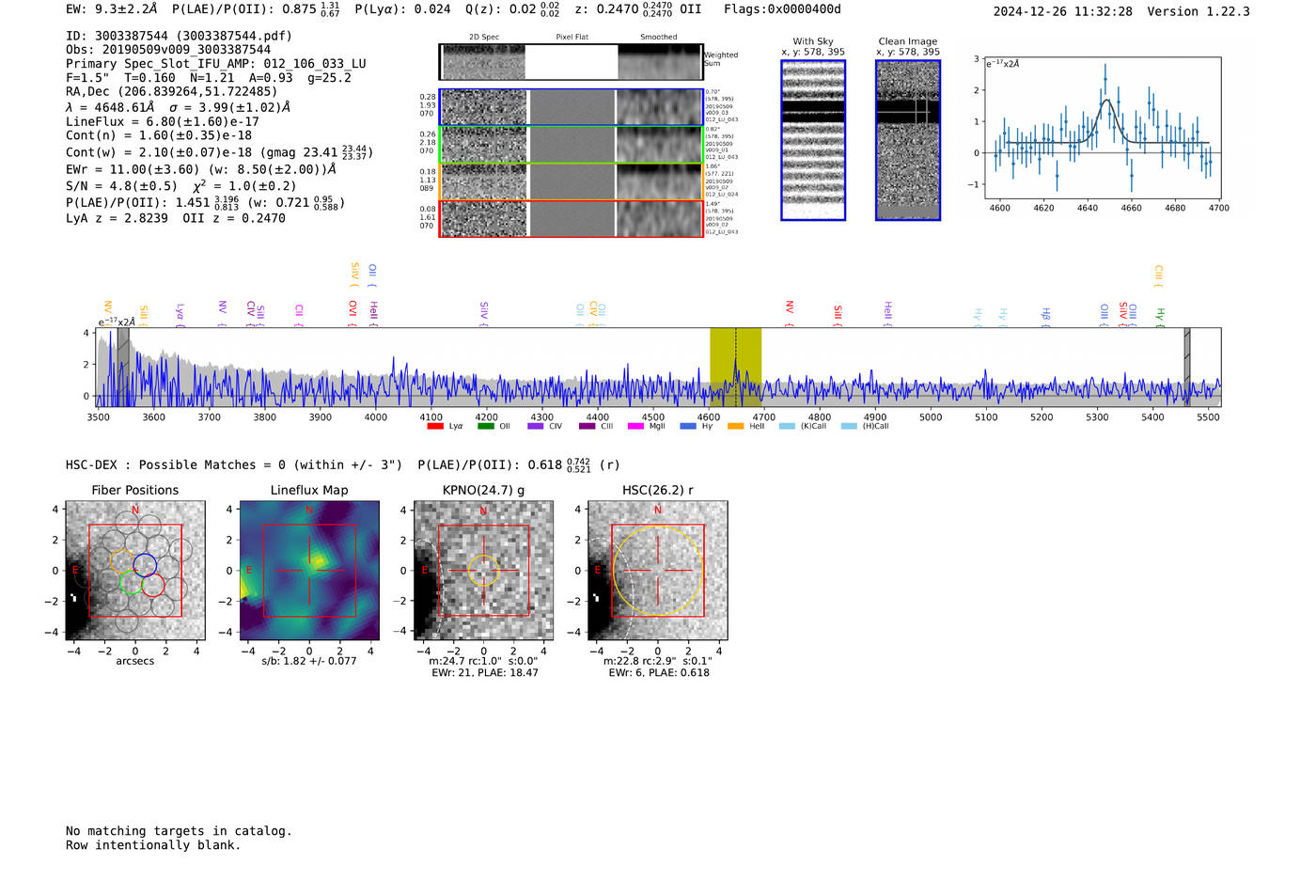1316x896 pixels.
Task: Select the With Sky cutout image
Action: (813, 140)
